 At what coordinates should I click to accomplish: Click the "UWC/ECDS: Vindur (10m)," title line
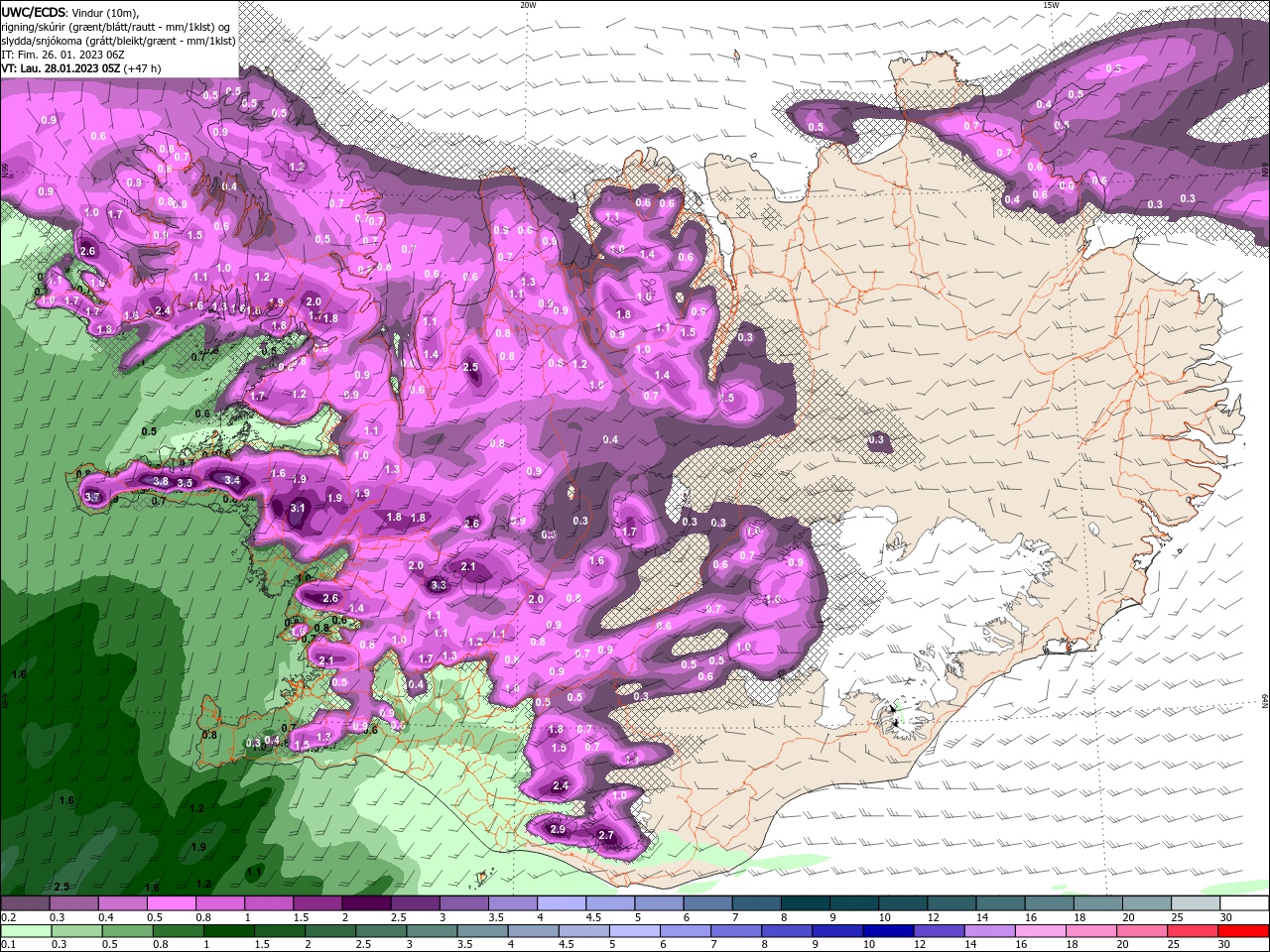tap(71, 12)
